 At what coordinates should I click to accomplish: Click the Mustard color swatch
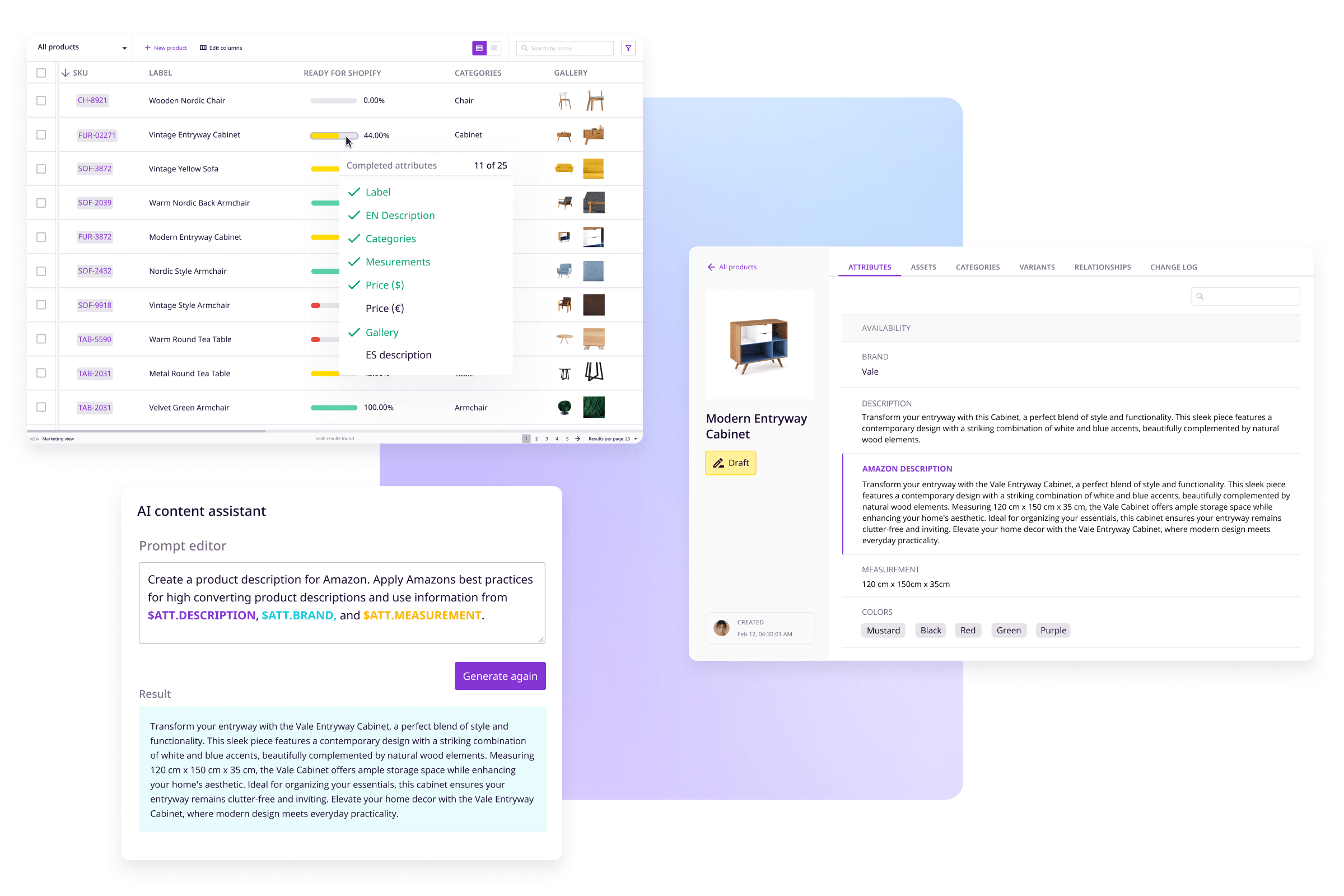coord(883,630)
